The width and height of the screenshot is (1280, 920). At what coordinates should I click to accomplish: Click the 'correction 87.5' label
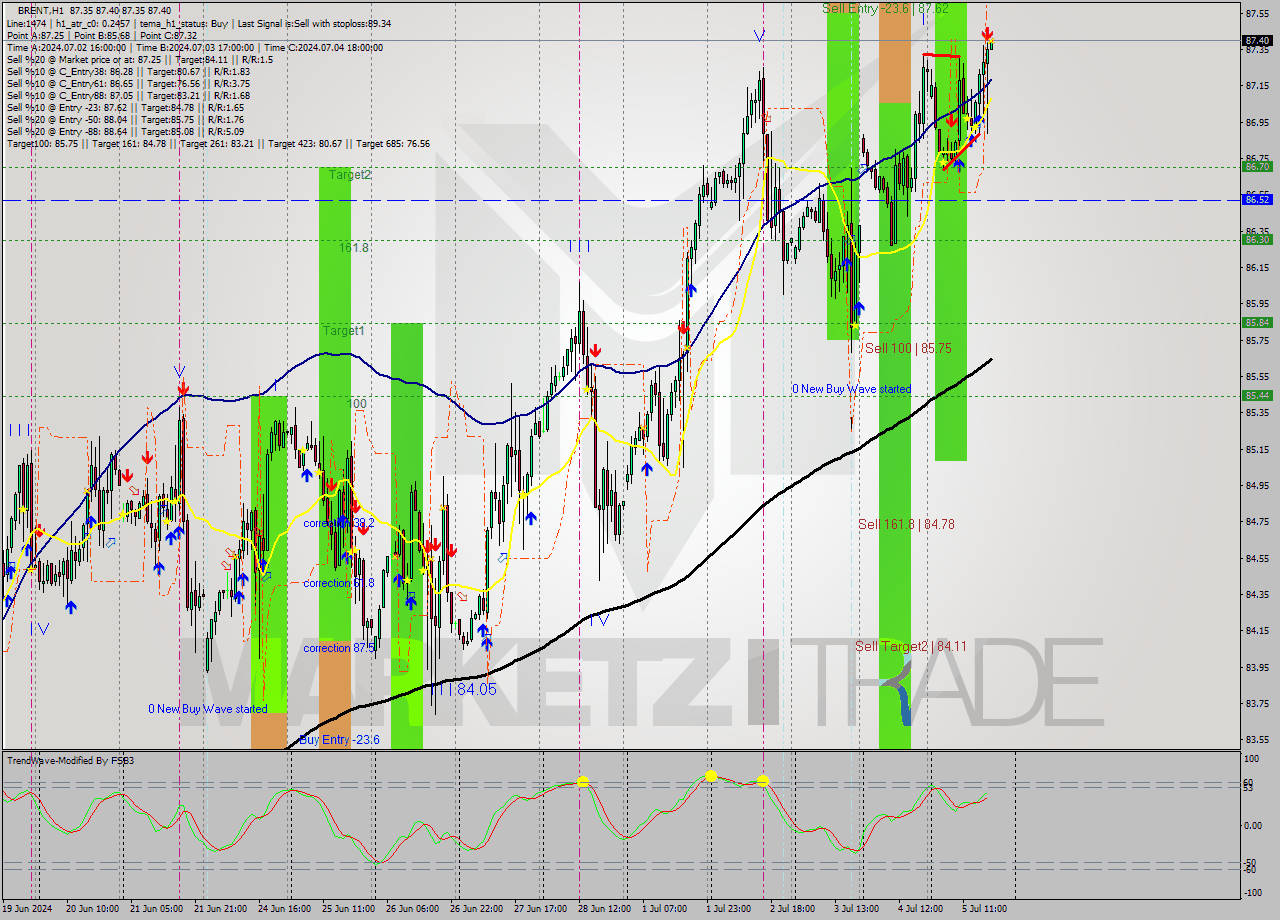(x=339, y=648)
